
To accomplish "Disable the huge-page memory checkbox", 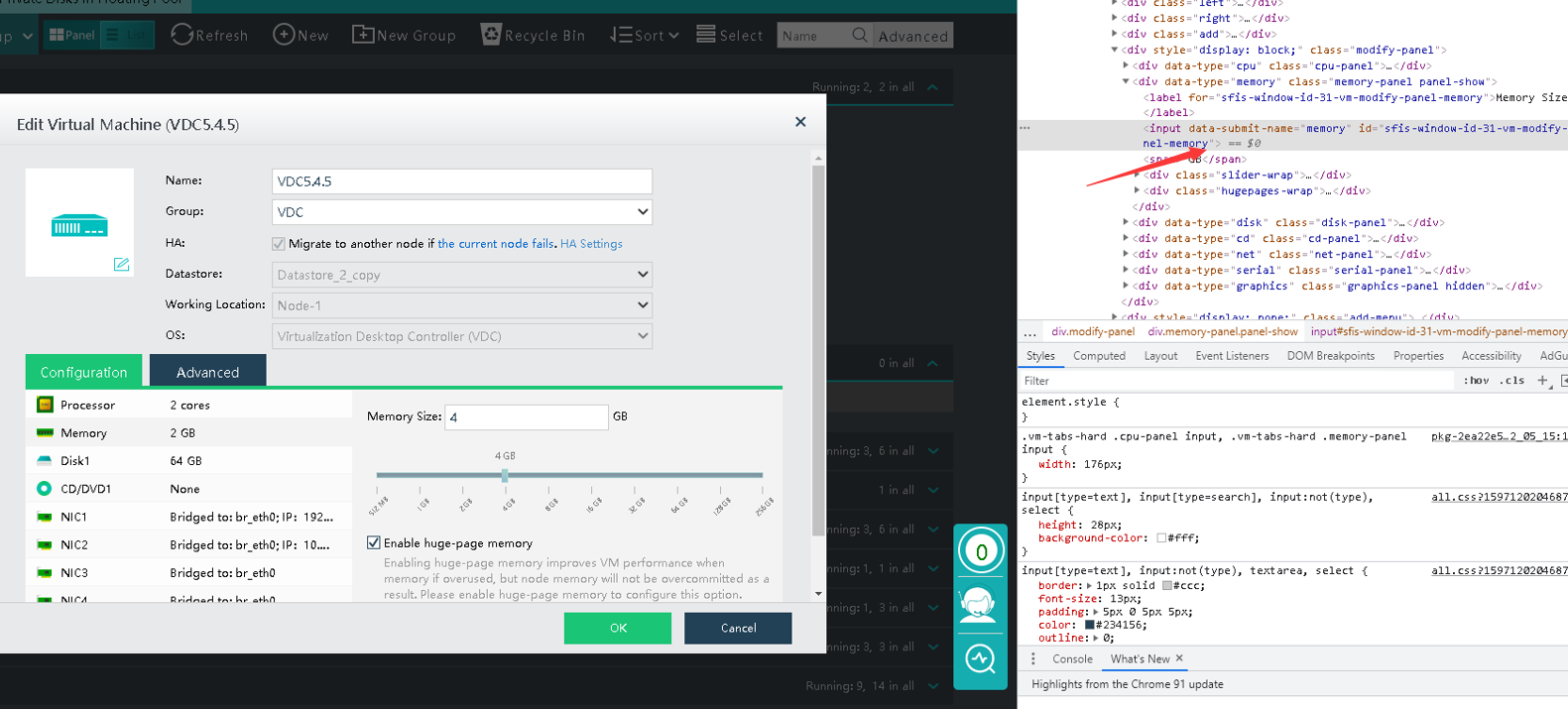I will pyautogui.click(x=374, y=542).
